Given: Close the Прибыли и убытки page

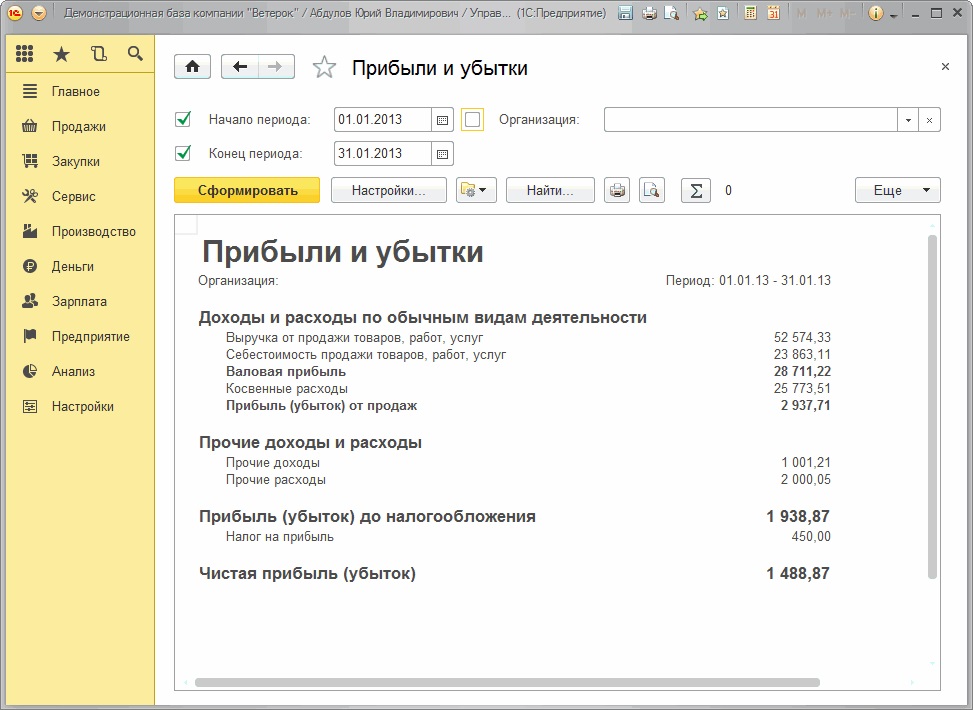Looking at the screenshot, I should point(945,66).
